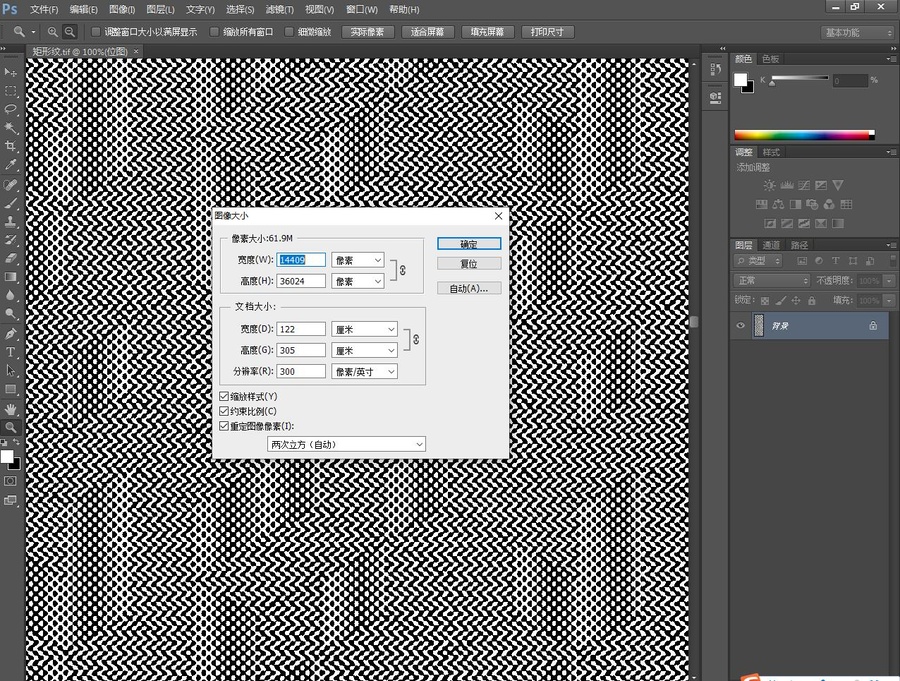
Task: Click the 自动(A)... button
Action: pyautogui.click(x=469, y=288)
